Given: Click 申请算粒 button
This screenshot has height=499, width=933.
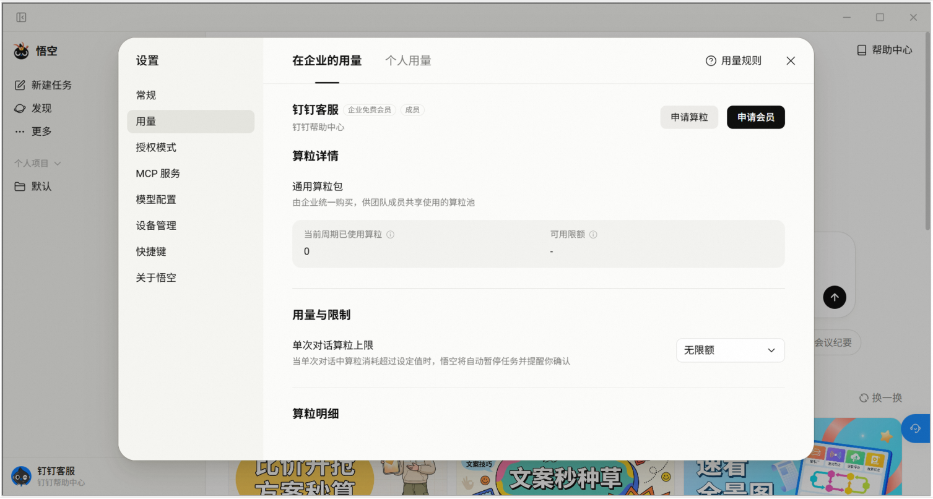Looking at the screenshot, I should (689, 117).
